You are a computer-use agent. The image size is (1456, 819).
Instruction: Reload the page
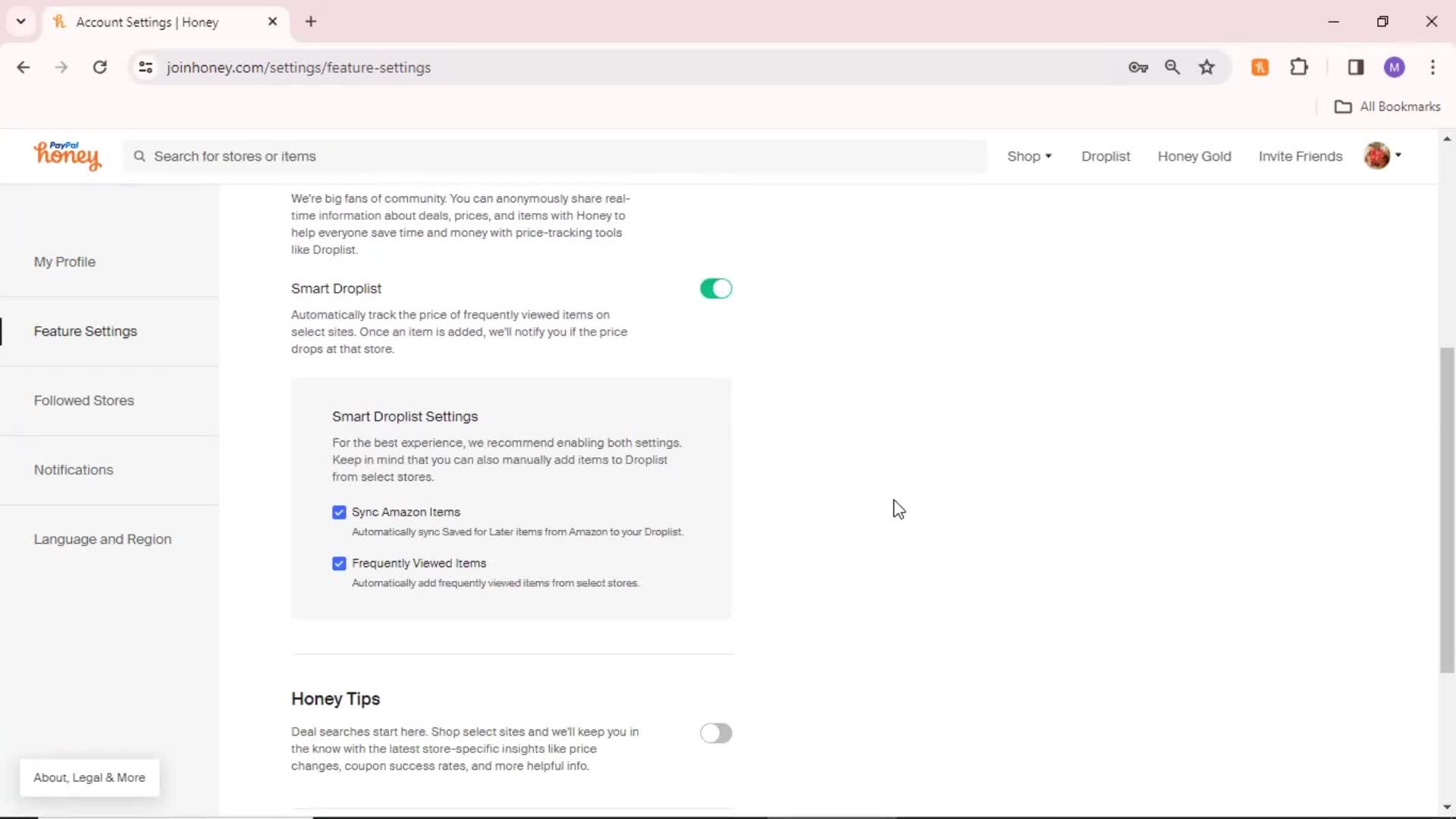[x=99, y=67]
